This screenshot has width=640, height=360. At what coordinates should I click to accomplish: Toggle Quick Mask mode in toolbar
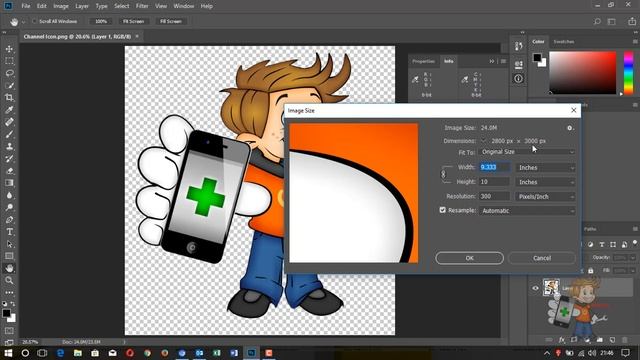click(x=9, y=331)
